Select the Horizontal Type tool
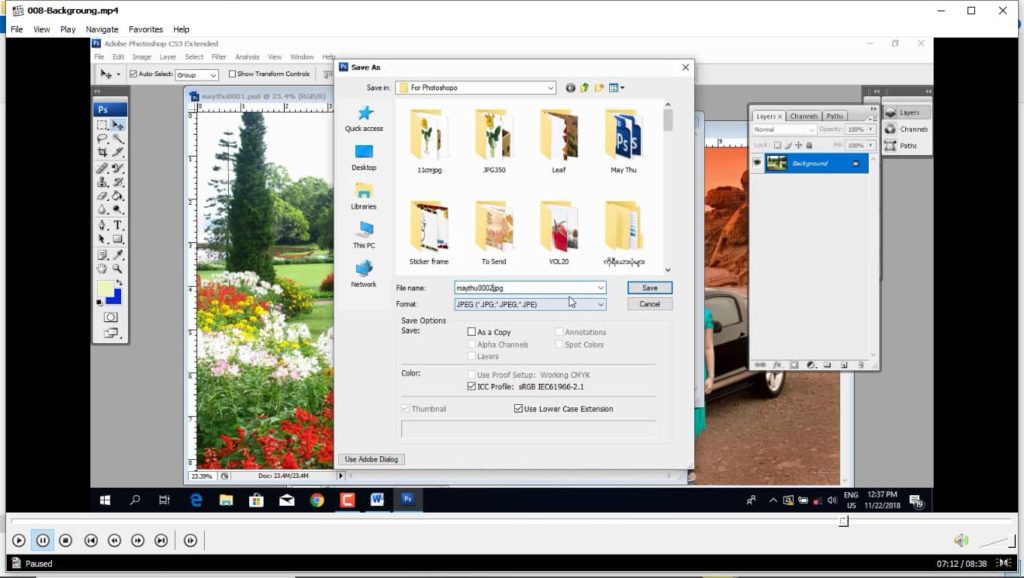The height and width of the screenshot is (578, 1024). click(118, 225)
